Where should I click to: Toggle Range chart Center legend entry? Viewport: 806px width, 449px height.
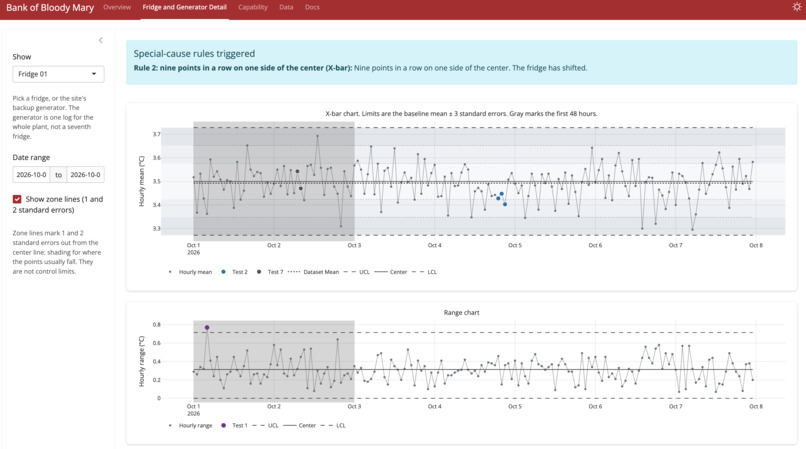coord(300,425)
